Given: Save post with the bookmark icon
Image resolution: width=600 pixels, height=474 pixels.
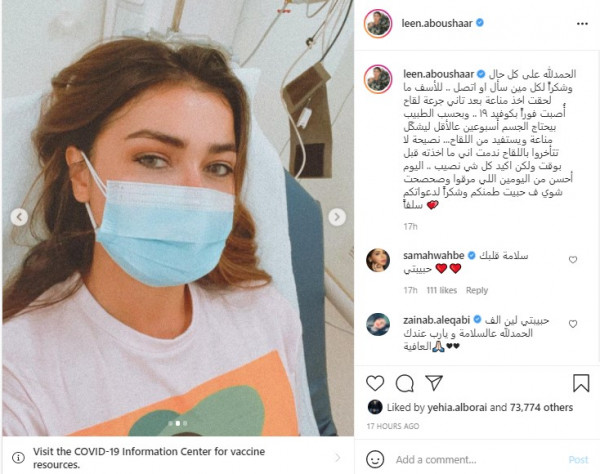Looking at the screenshot, I should pos(581,383).
